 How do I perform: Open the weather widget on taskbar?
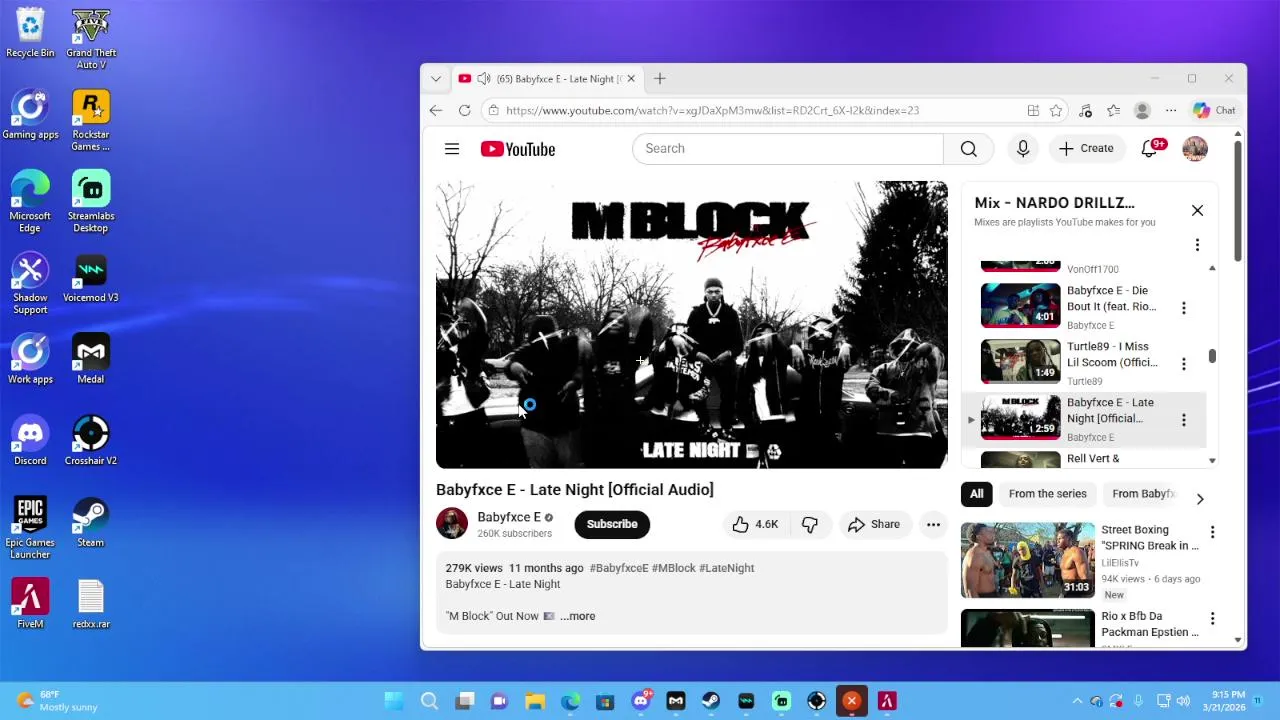tap(57, 701)
